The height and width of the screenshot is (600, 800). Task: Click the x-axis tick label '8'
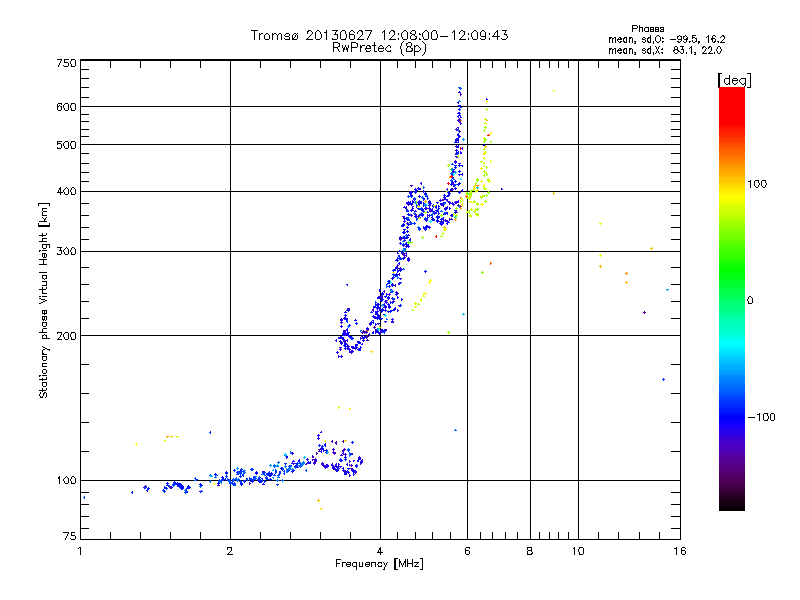coord(530,551)
